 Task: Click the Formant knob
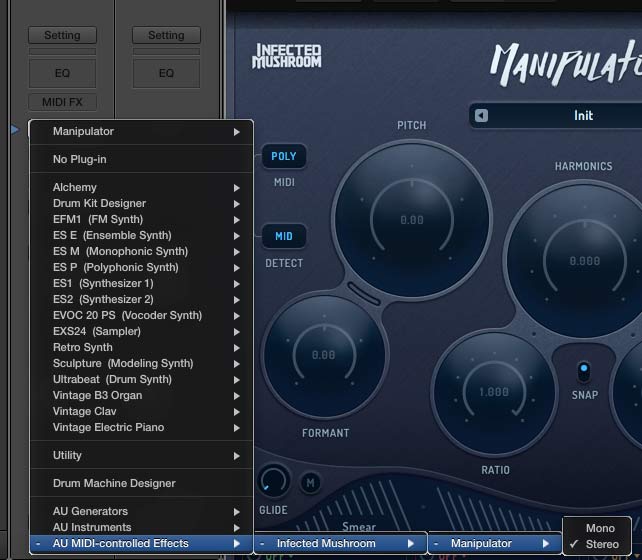click(x=324, y=356)
